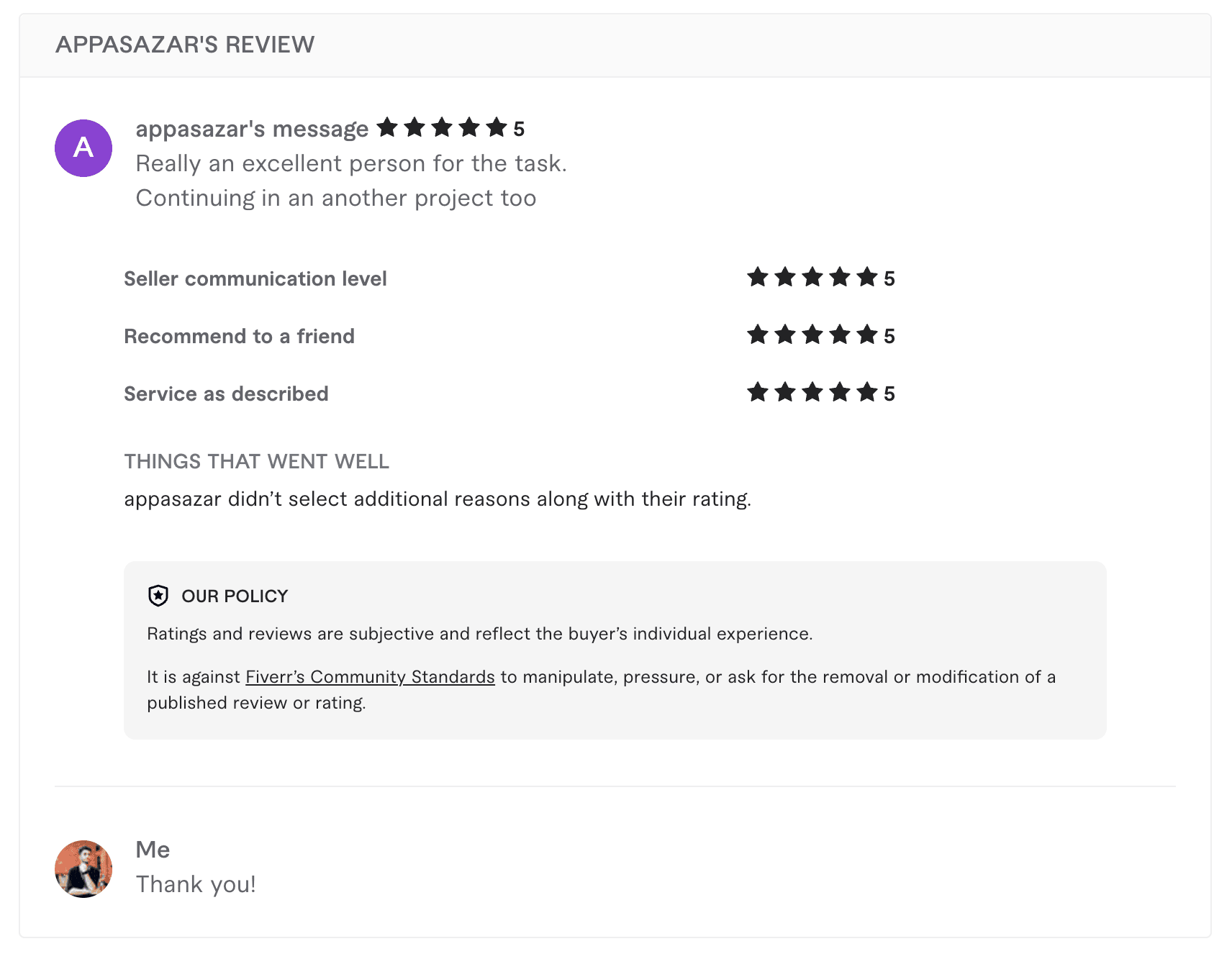The image size is (1232, 954).
Task: Click the Service as described label
Action: pos(226,394)
